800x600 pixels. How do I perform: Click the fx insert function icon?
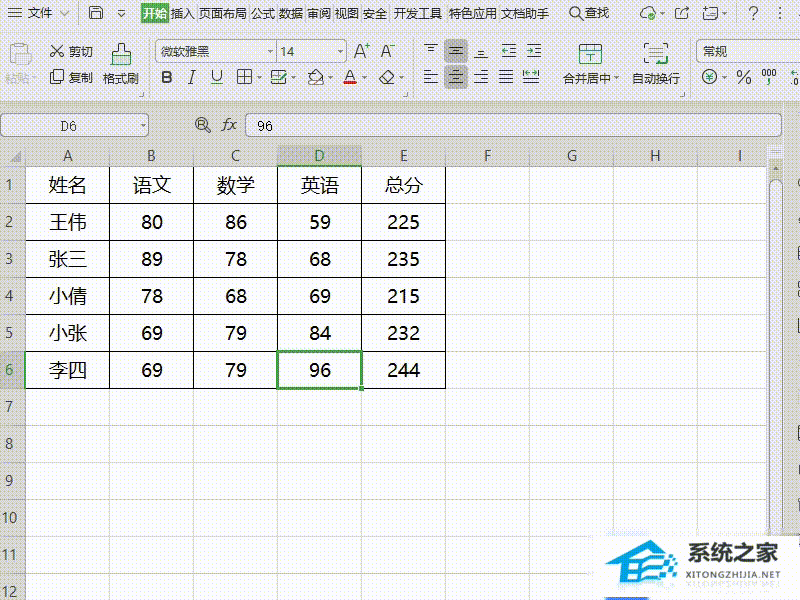(x=229, y=125)
